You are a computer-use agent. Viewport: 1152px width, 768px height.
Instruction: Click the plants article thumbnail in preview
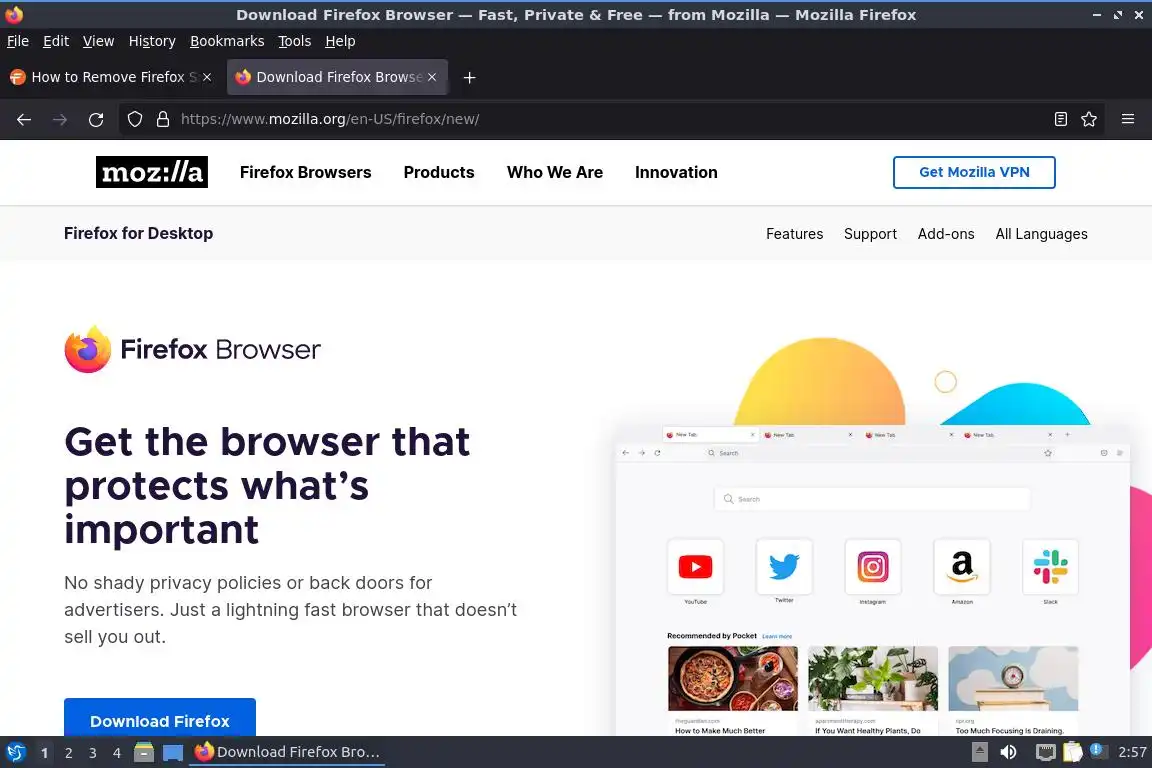(873, 678)
